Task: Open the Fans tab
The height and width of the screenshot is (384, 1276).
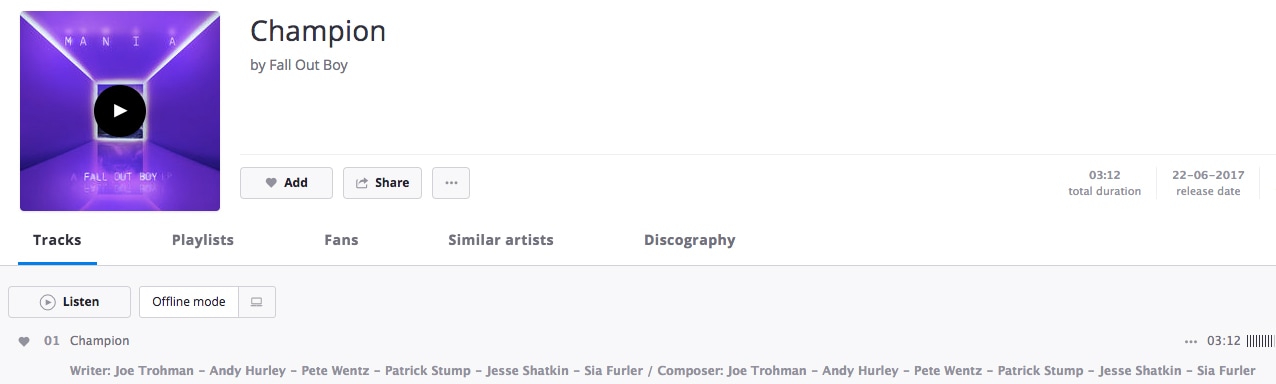Action: pos(341,240)
